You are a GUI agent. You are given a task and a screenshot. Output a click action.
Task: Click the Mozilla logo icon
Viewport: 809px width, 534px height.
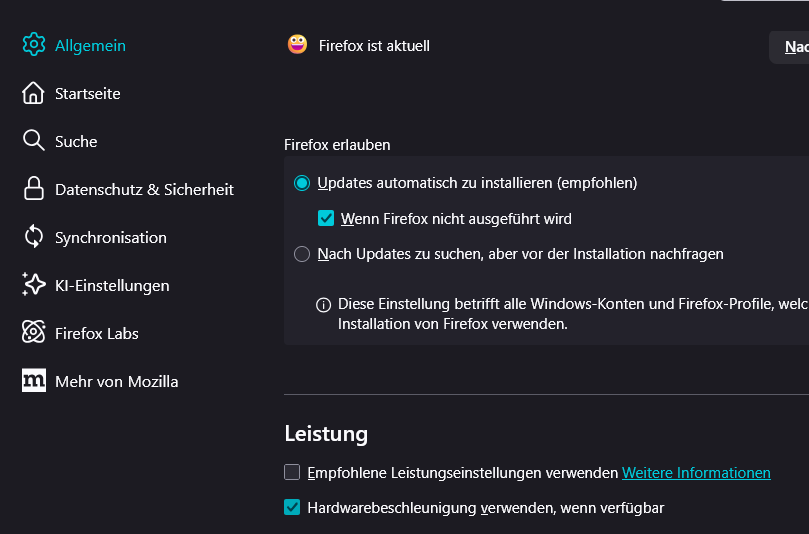[x=34, y=381]
